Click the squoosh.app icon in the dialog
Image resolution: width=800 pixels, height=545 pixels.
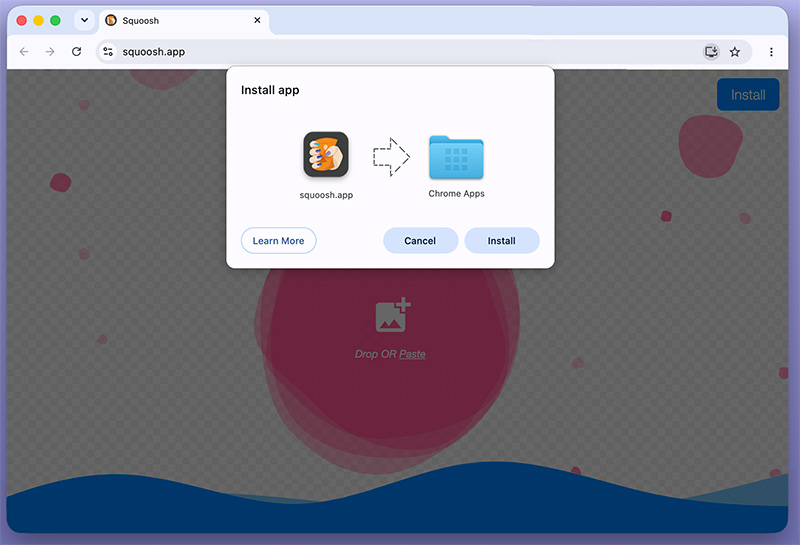click(326, 155)
